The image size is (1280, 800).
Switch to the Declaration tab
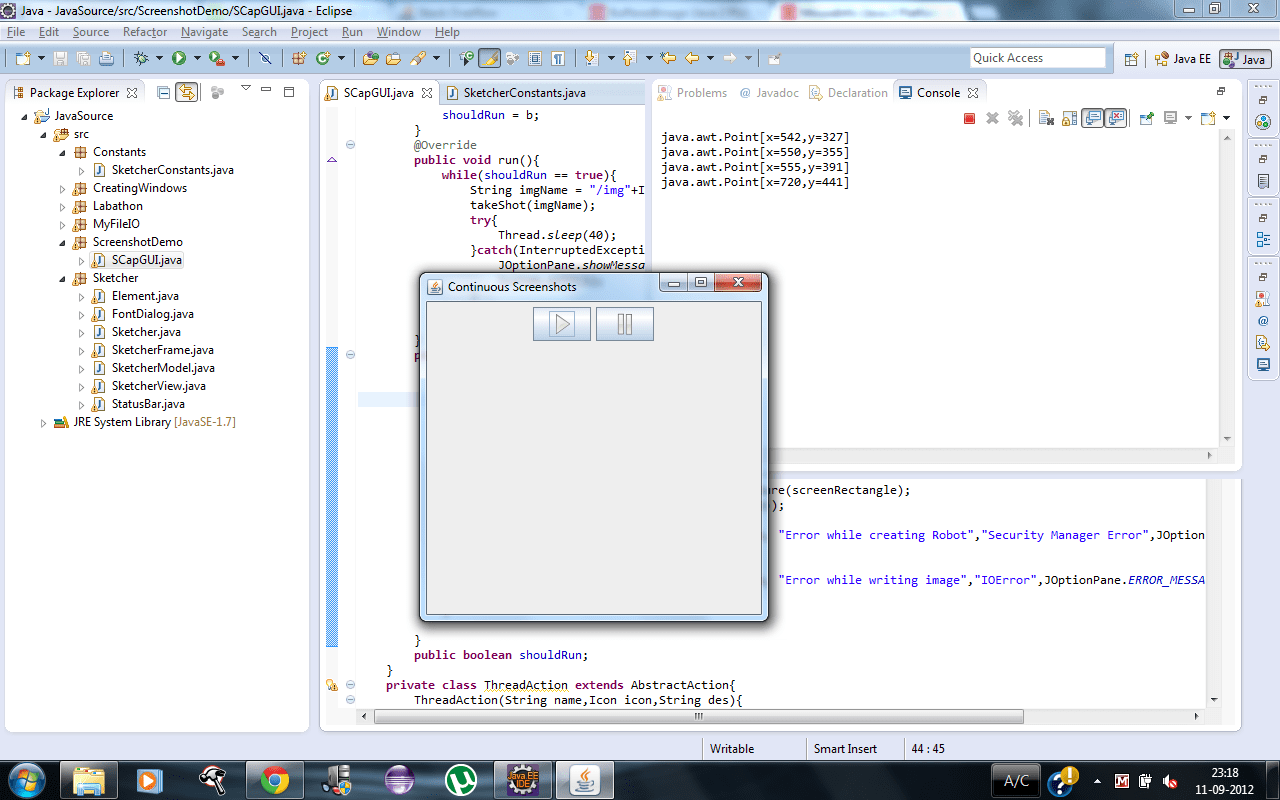848,93
